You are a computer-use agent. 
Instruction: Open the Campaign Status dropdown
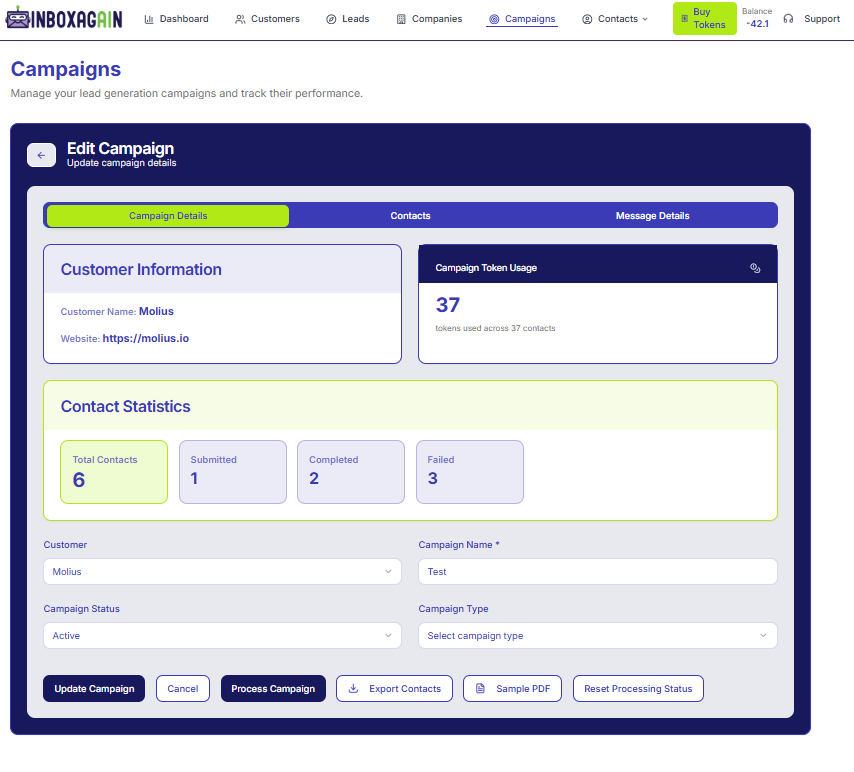coord(222,636)
